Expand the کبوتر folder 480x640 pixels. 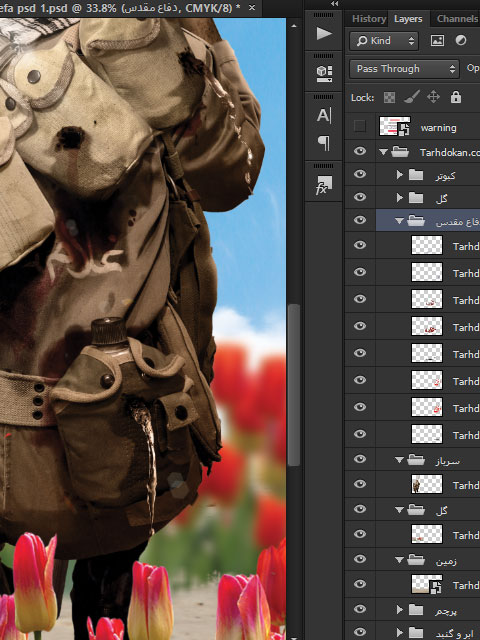click(400, 175)
